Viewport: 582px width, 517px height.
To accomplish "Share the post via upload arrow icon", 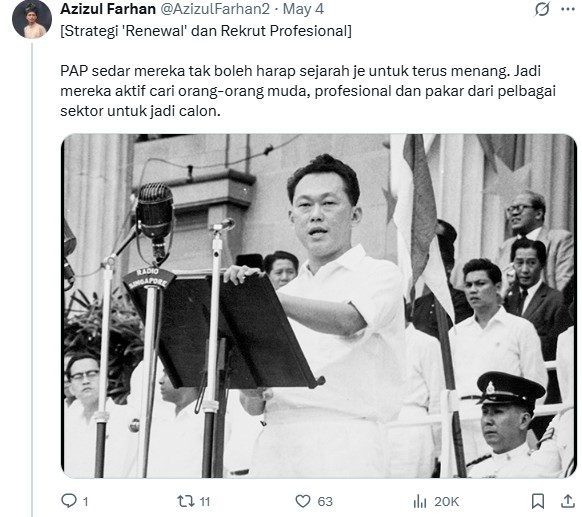I will [x=568, y=501].
